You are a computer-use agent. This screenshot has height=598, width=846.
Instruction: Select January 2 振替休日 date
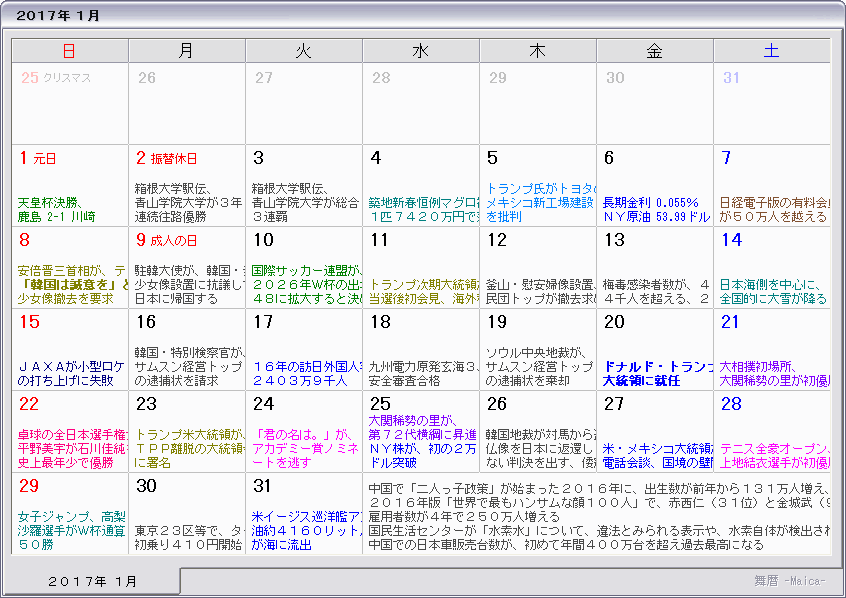[166, 158]
